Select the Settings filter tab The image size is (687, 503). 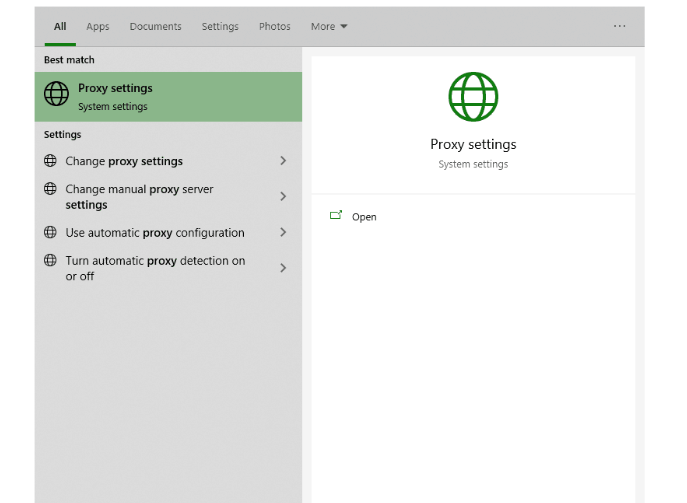click(220, 26)
